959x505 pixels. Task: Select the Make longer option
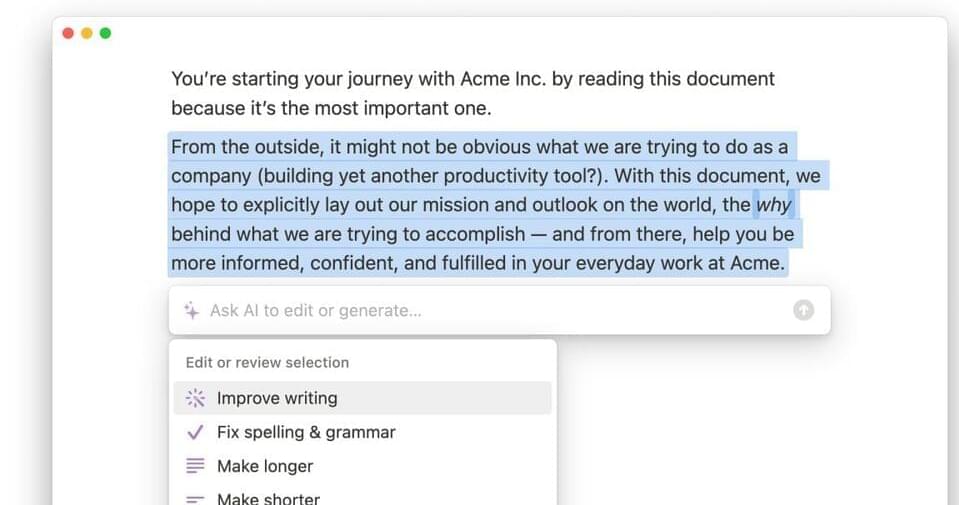(x=265, y=466)
